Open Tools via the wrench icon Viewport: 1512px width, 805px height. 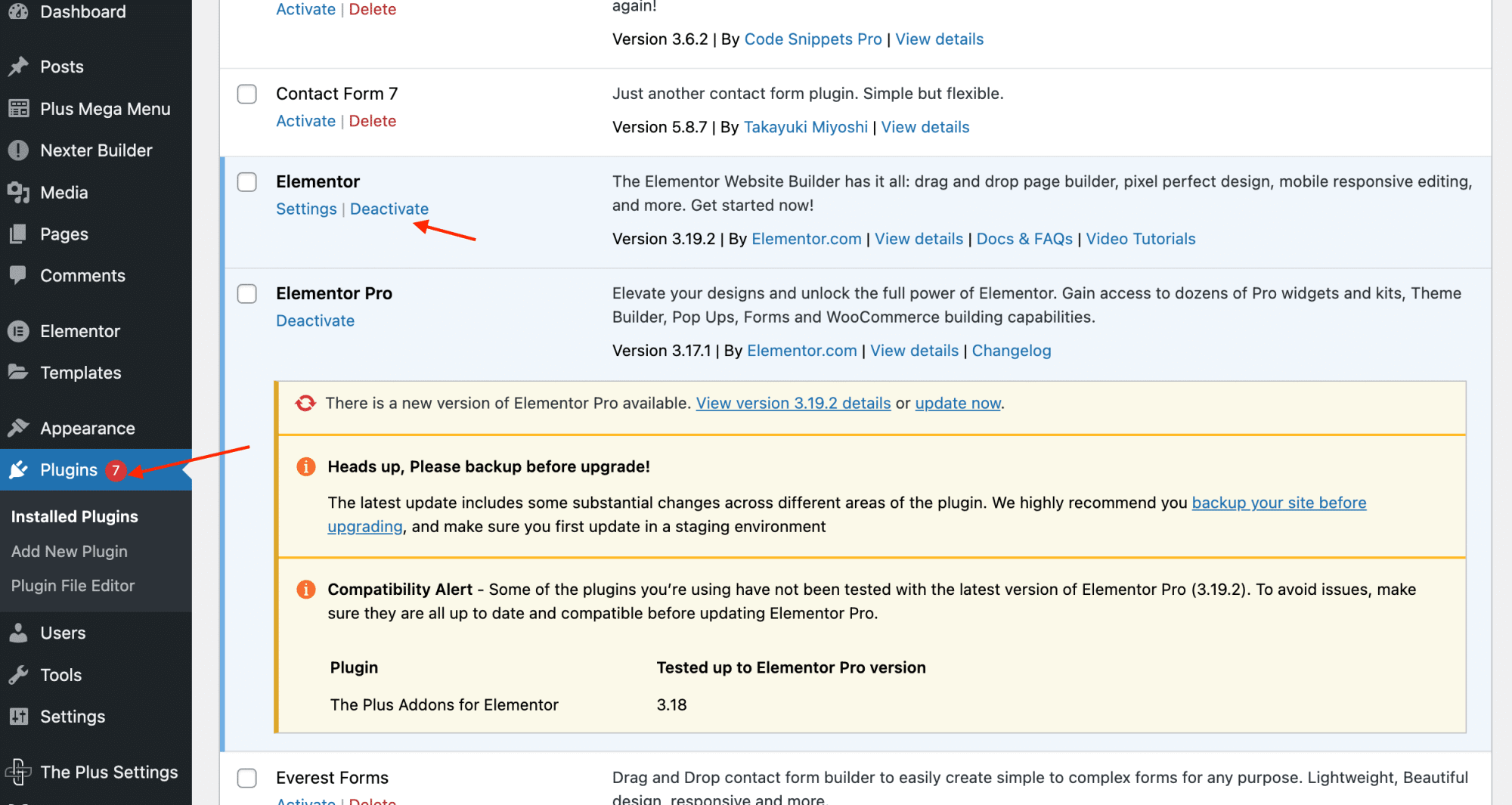pyautogui.click(x=19, y=674)
